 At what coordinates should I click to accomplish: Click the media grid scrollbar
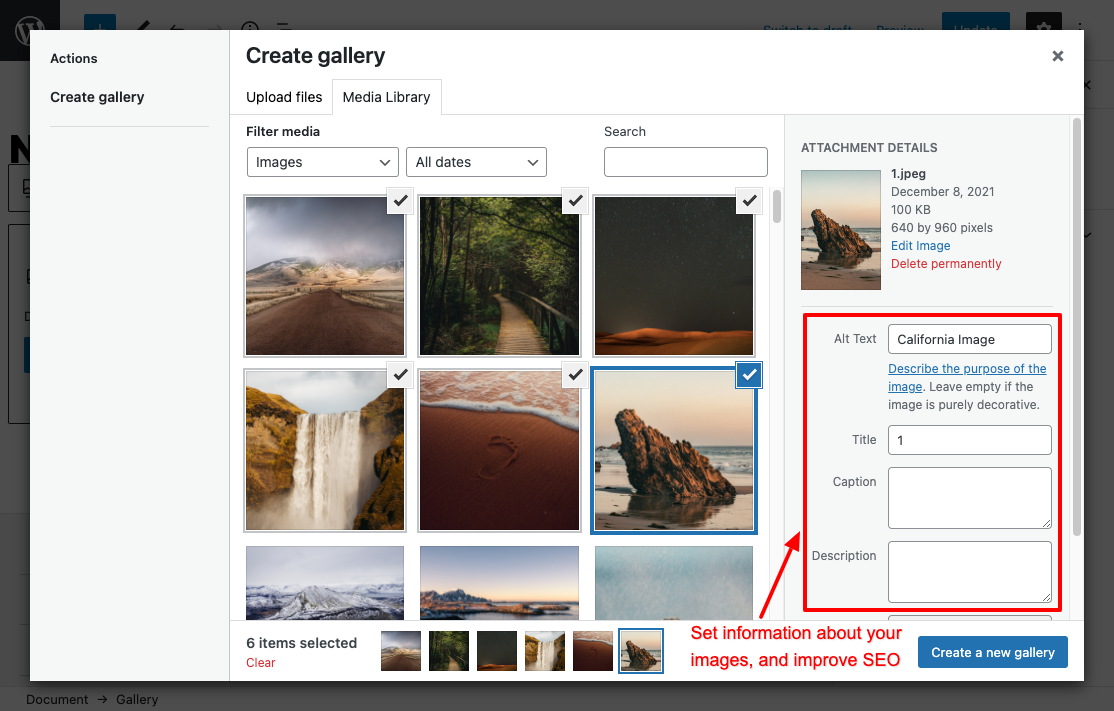coord(777,206)
